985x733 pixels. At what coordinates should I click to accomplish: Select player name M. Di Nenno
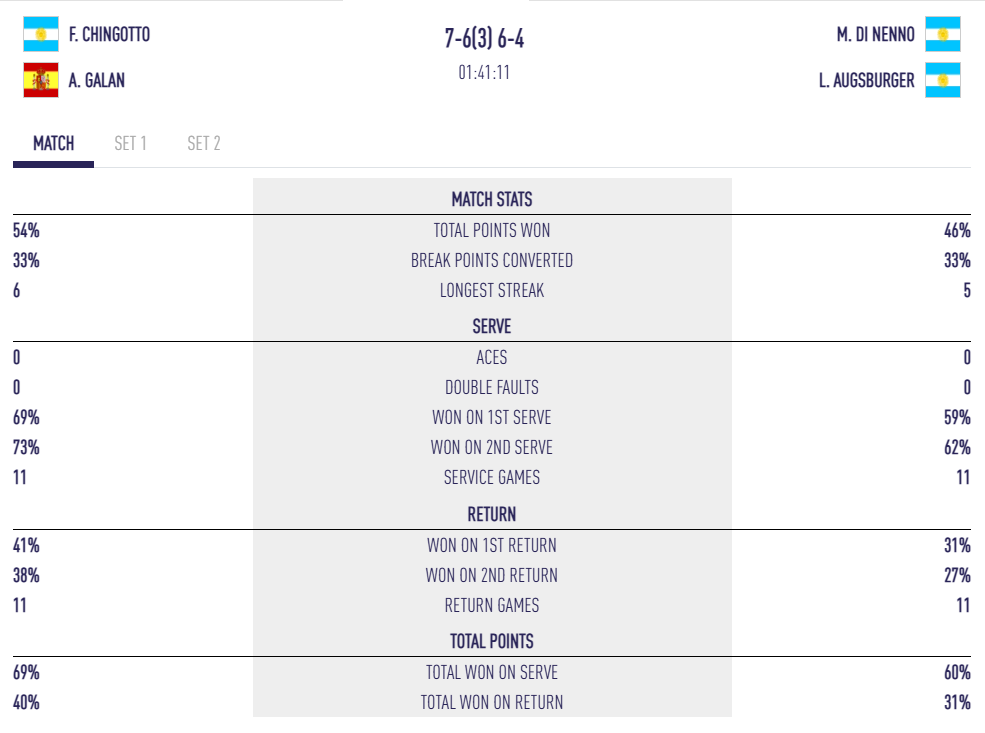tap(875, 35)
